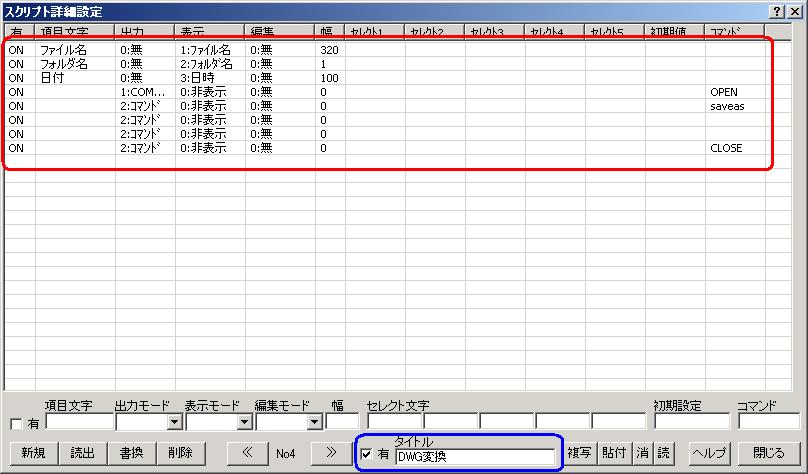
Task: Uncheck the title 有 checkbox
Action: coord(367,455)
